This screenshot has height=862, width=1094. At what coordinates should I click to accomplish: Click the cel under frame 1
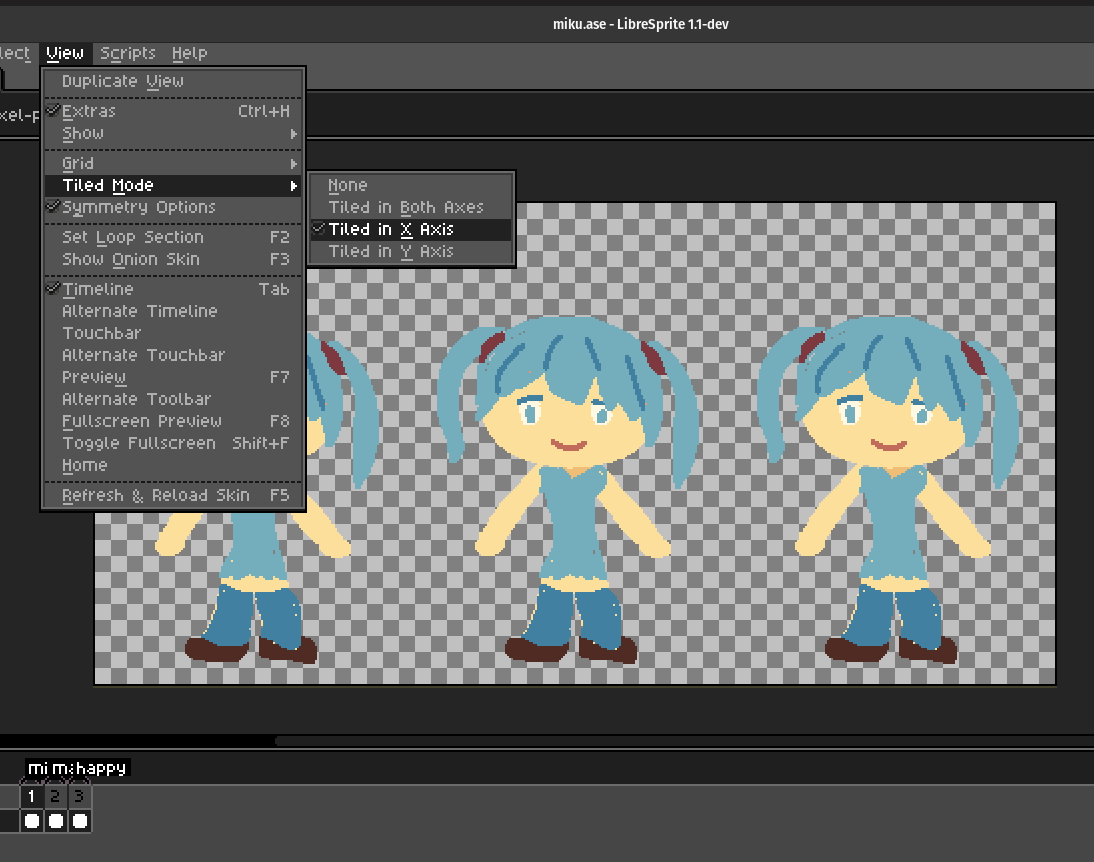[32, 821]
